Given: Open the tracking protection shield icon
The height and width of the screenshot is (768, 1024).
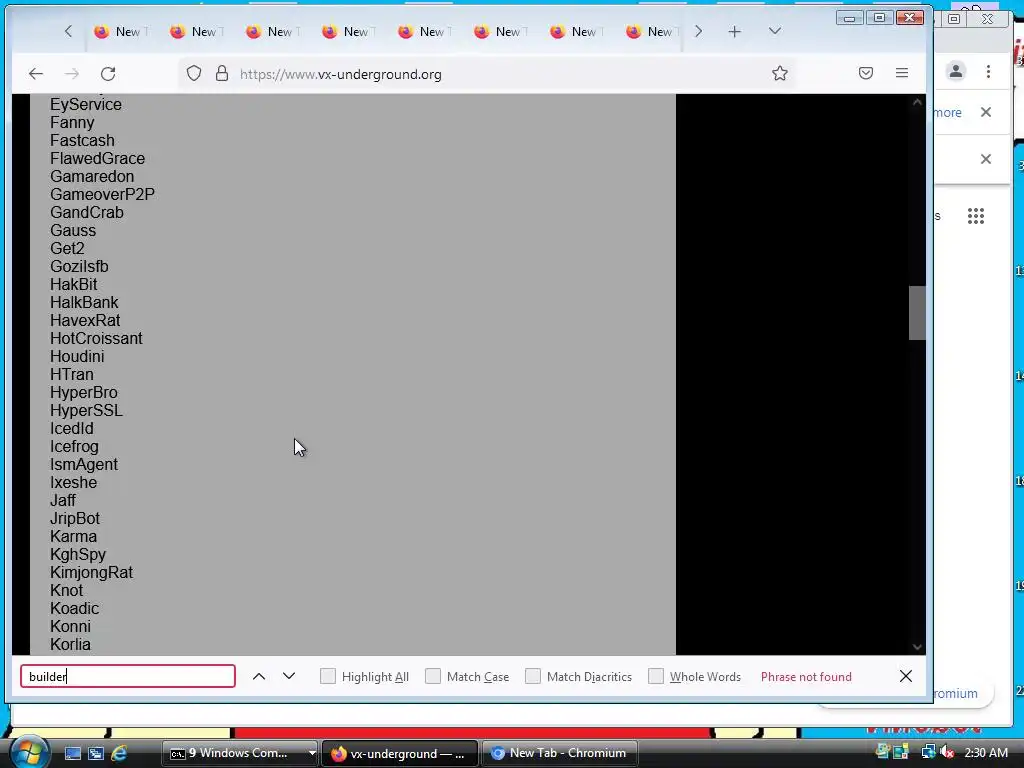Looking at the screenshot, I should click(x=194, y=73).
